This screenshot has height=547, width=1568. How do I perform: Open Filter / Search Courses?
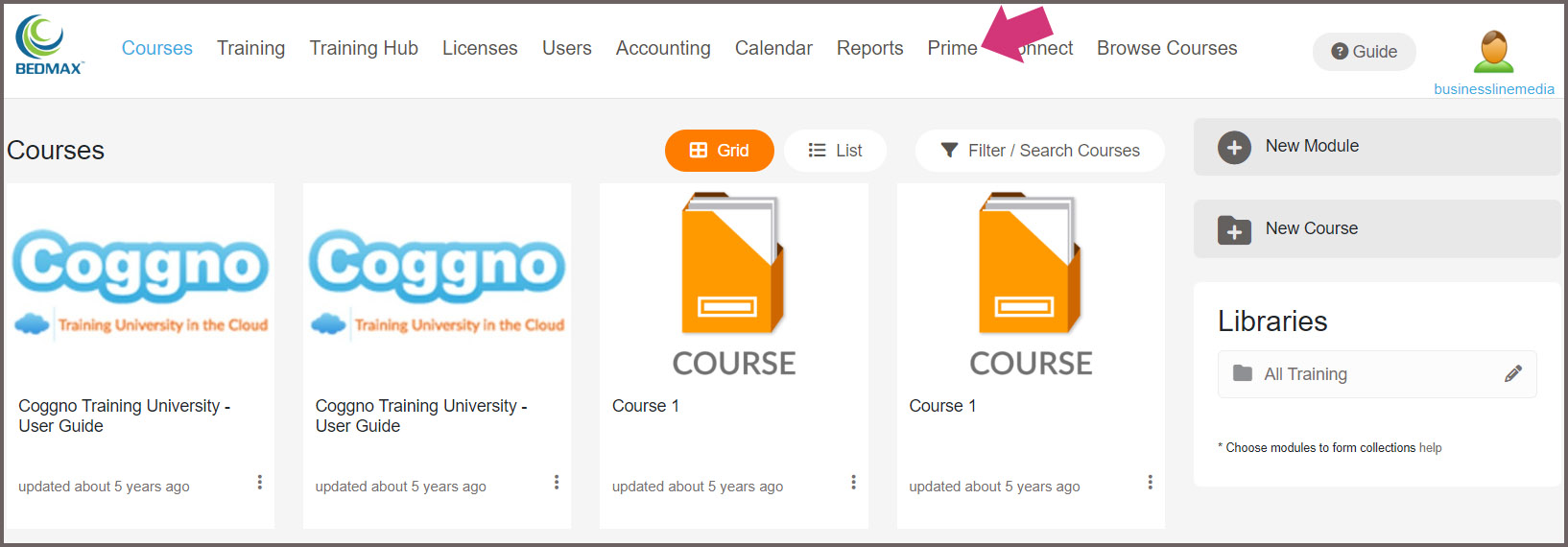[1039, 151]
